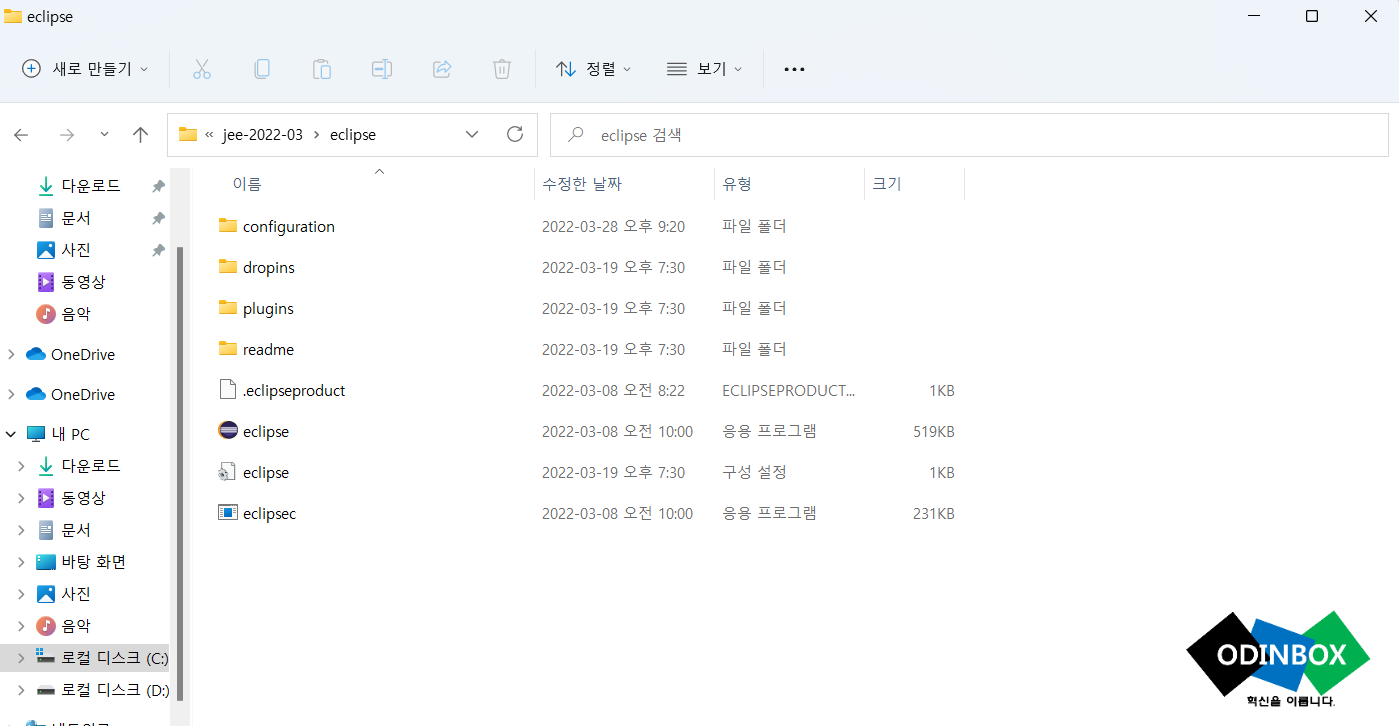Click the Rename icon in toolbar
This screenshot has width=1399, height=726.
click(382, 69)
